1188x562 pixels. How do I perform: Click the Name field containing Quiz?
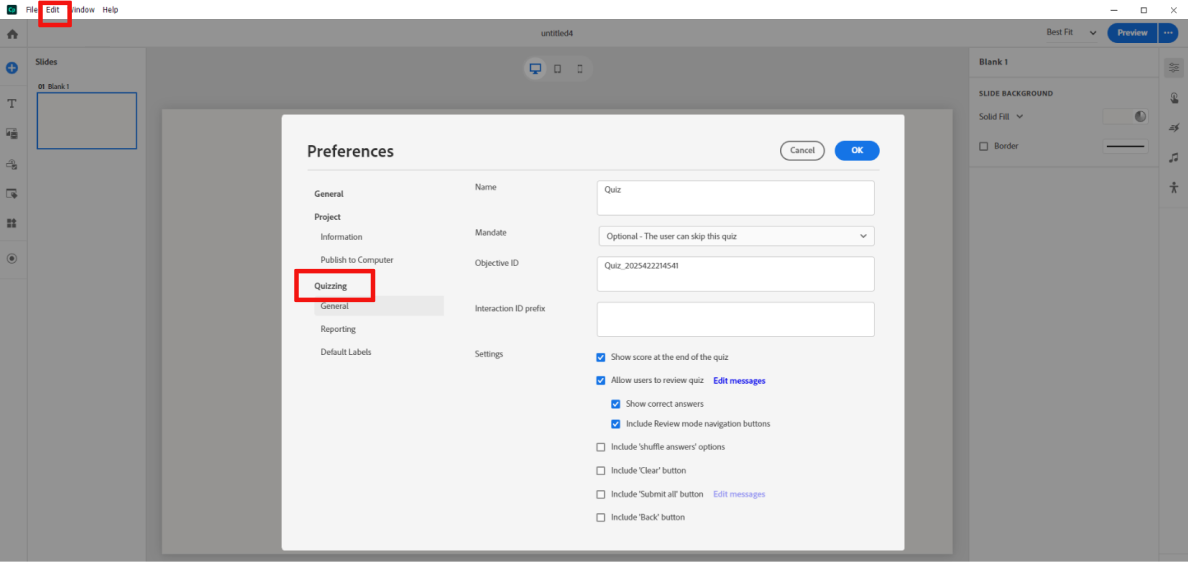coord(736,198)
